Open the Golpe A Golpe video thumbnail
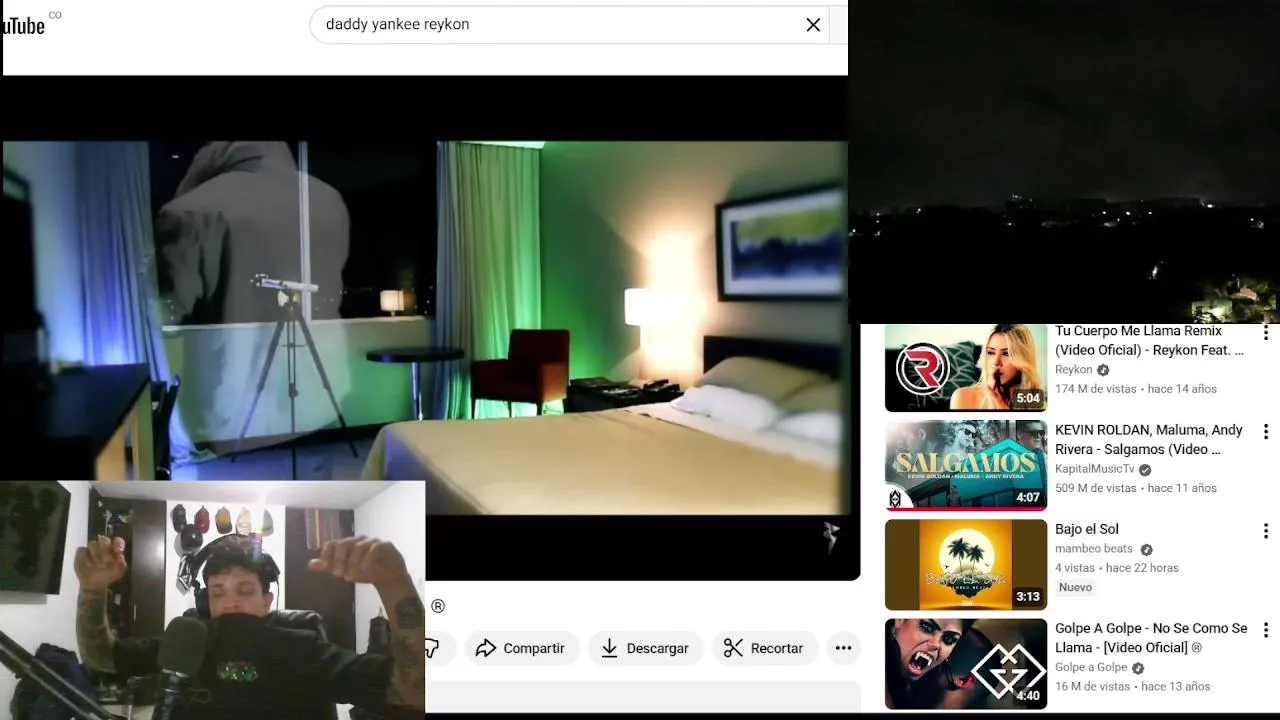The width and height of the screenshot is (1280, 720). [x=966, y=664]
